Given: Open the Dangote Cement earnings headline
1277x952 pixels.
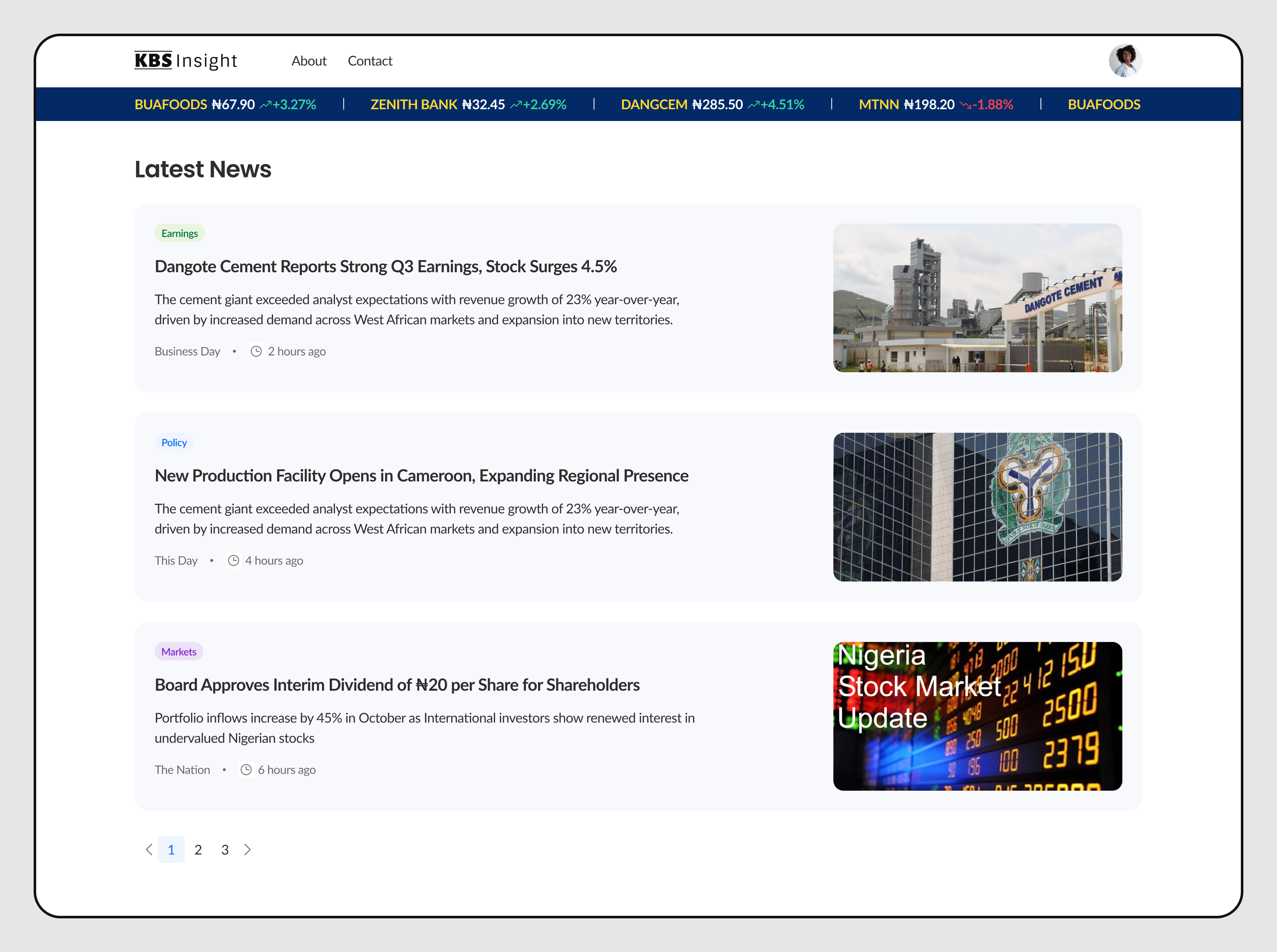Looking at the screenshot, I should pyautogui.click(x=386, y=266).
